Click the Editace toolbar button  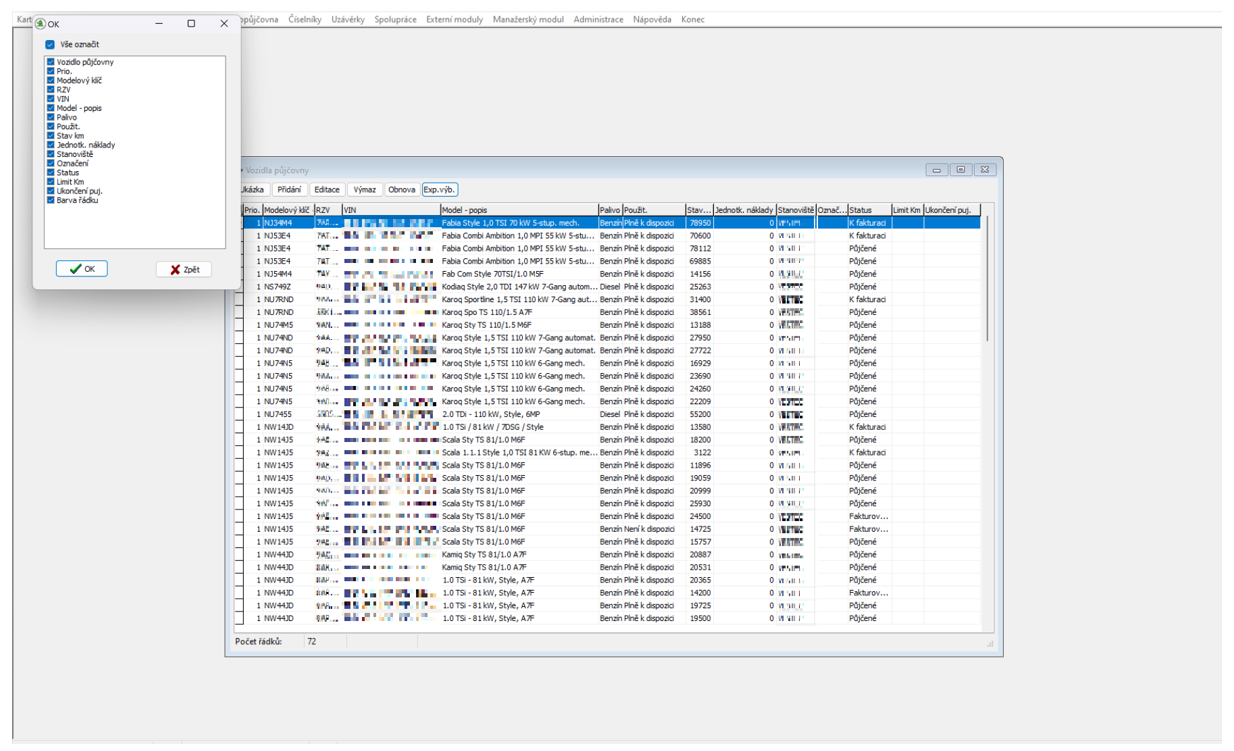coord(327,190)
